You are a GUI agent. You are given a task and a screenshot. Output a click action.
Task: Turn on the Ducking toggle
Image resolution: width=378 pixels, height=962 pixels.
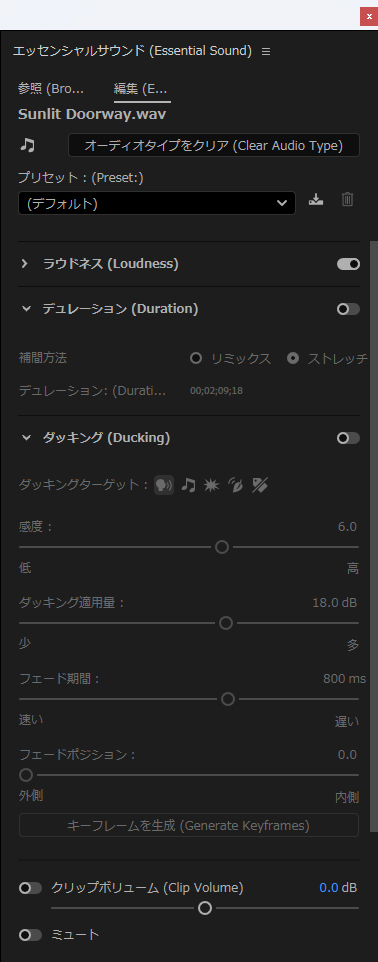349,437
